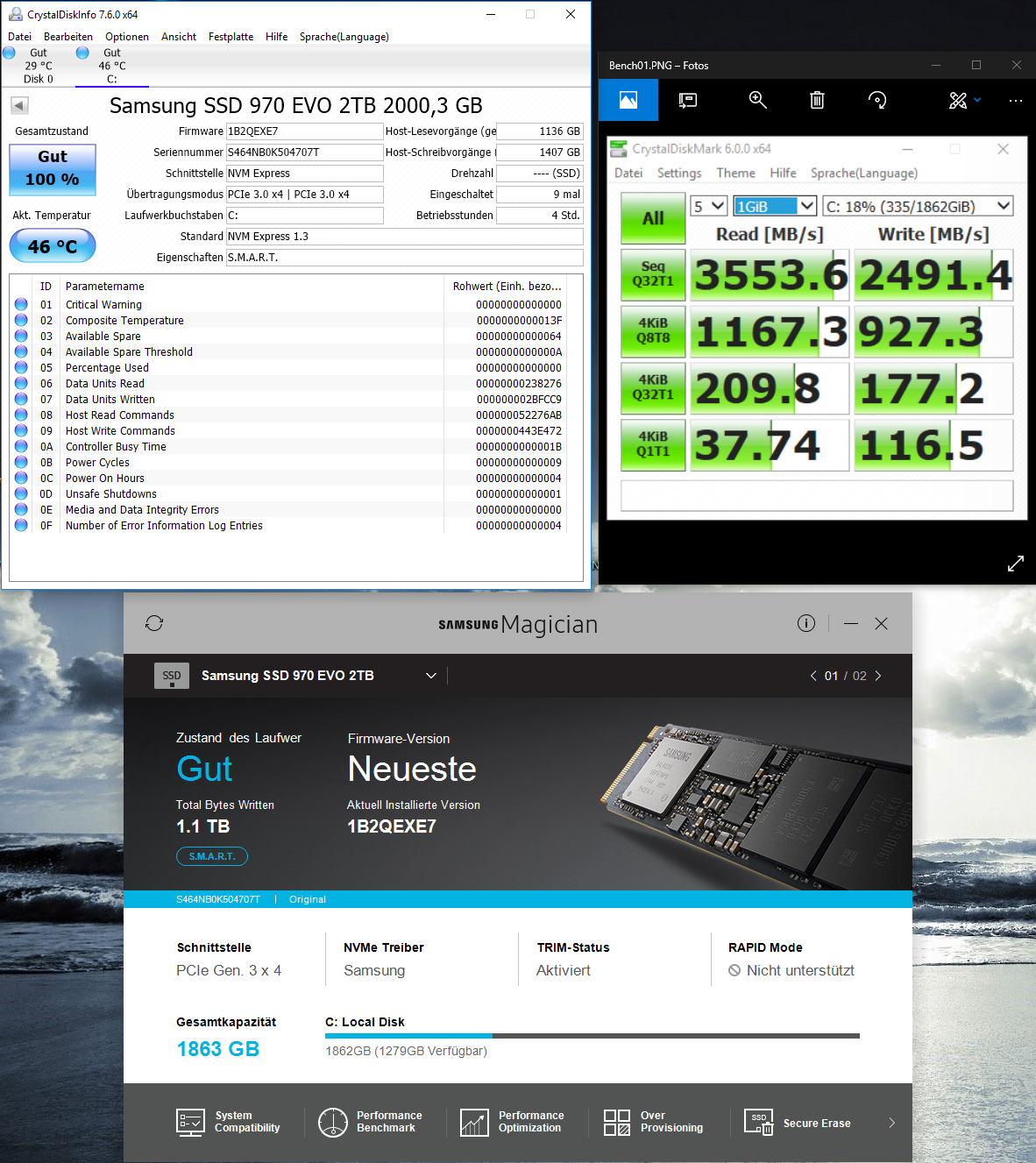This screenshot has width=1036, height=1163.
Task: Click the fullscreen expand arrow in Fotos
Action: [1016, 564]
